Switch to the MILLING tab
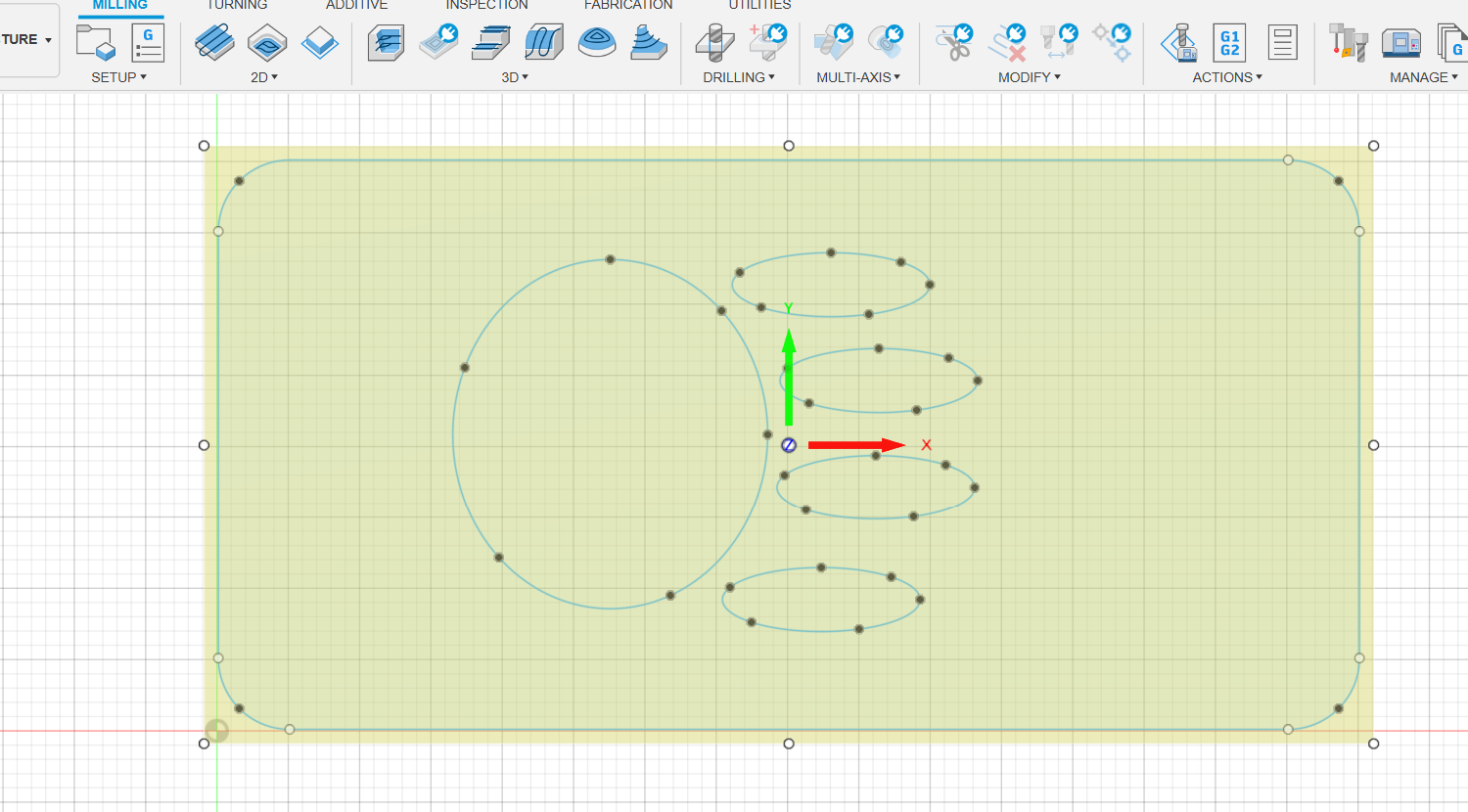The image size is (1468, 812). point(120,6)
